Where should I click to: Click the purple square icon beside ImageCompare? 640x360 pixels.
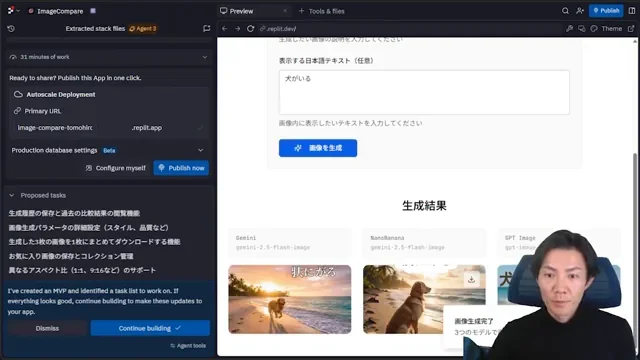[x=93, y=11]
